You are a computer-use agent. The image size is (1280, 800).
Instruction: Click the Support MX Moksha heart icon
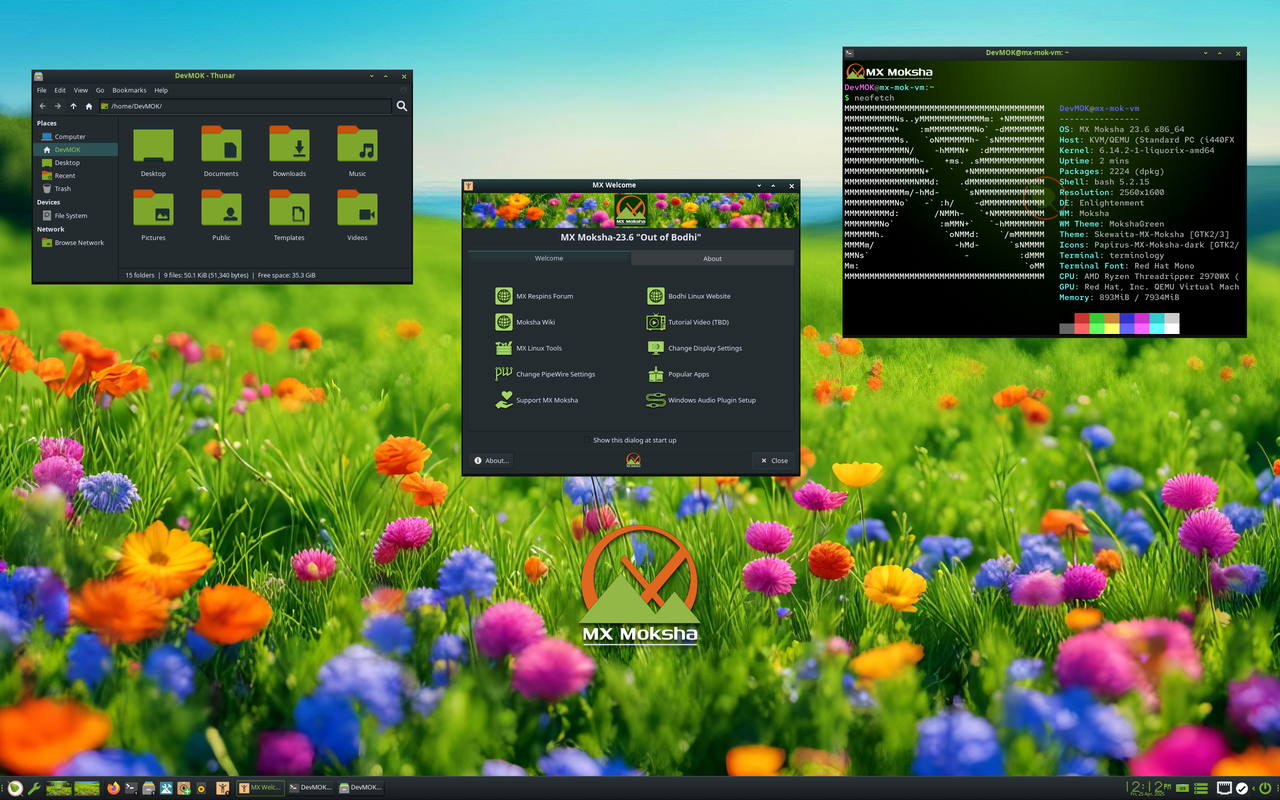click(505, 399)
